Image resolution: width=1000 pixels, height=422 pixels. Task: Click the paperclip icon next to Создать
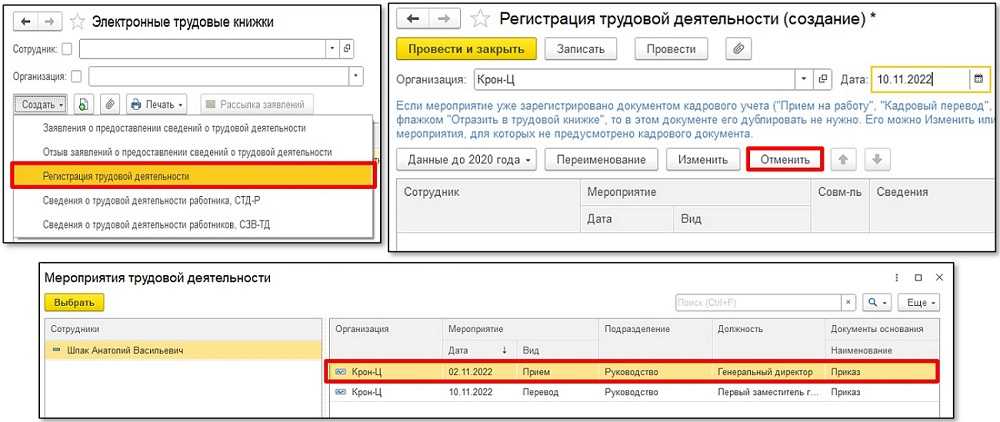109,104
